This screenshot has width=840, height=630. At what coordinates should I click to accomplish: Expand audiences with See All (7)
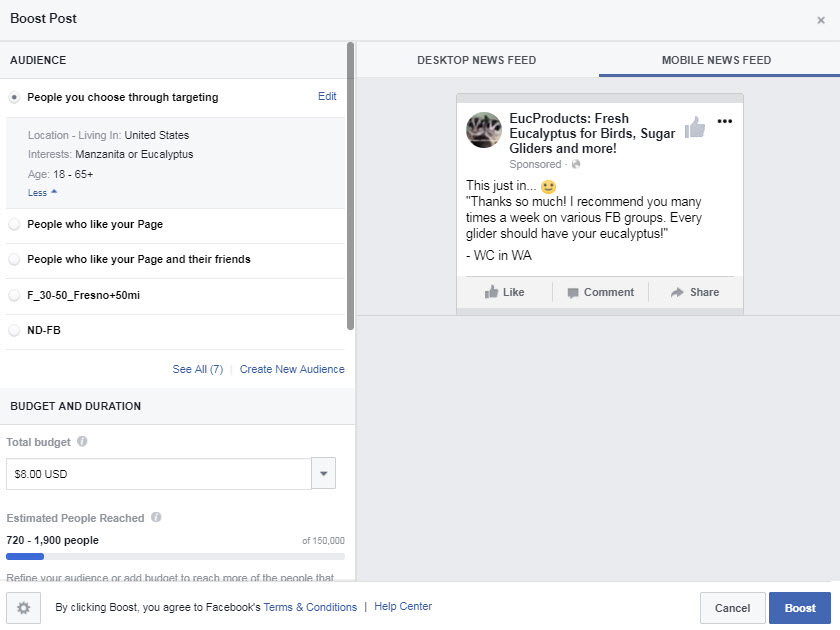(x=197, y=369)
